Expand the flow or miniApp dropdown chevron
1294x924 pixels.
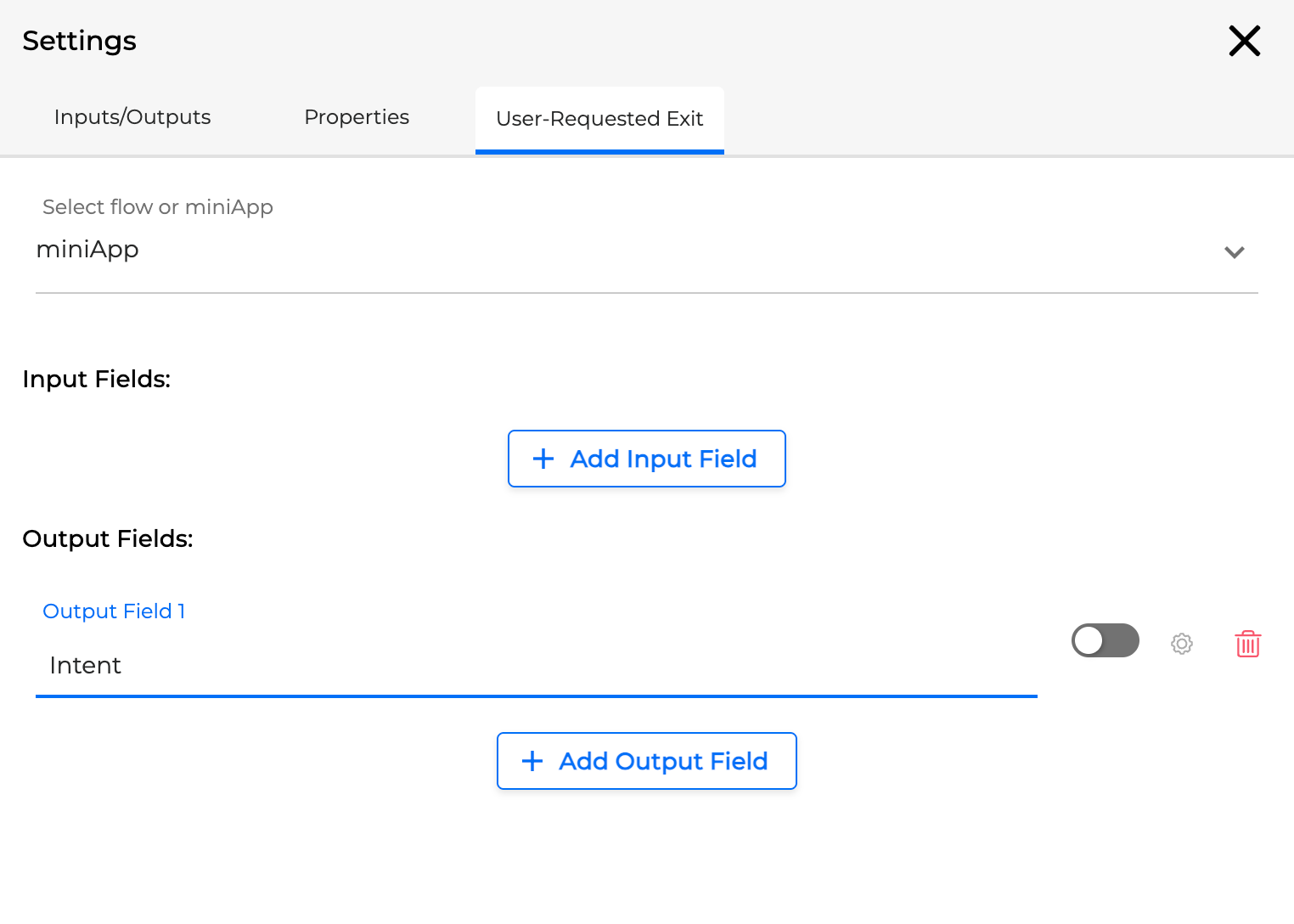[x=1234, y=252]
